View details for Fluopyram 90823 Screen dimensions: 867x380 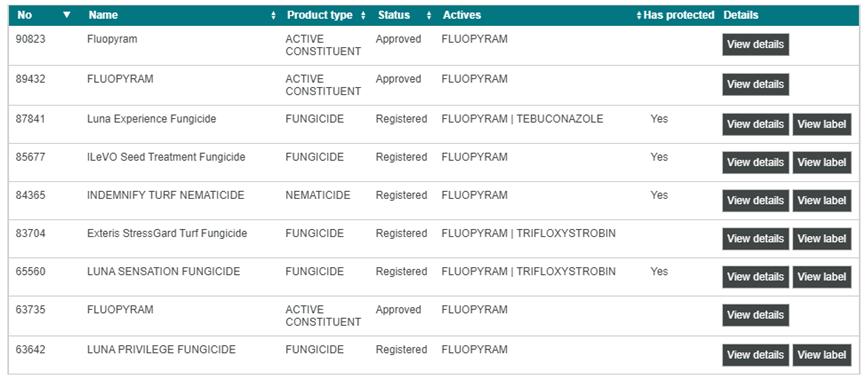pyautogui.click(x=755, y=45)
